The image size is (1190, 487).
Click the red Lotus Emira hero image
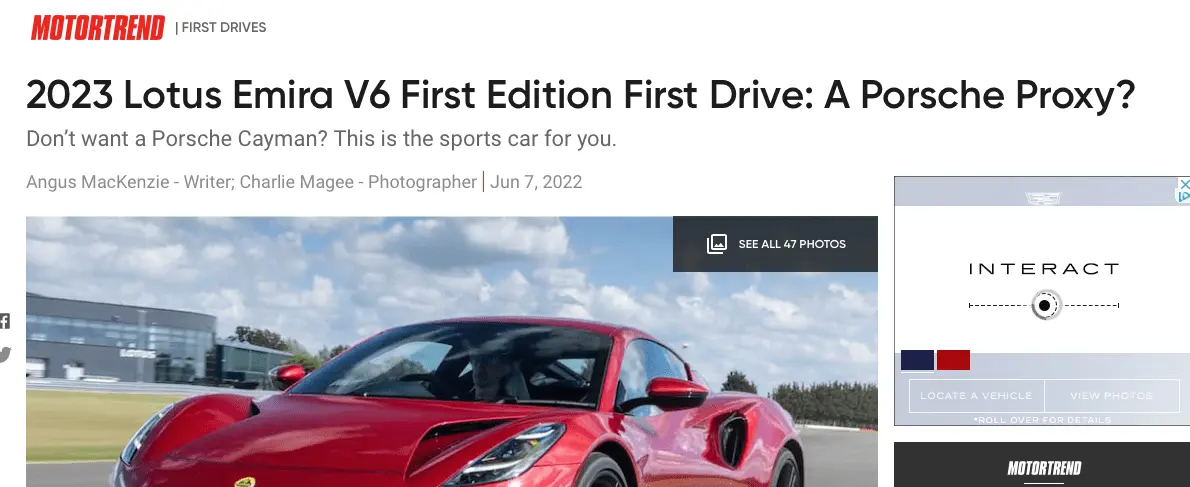point(452,351)
